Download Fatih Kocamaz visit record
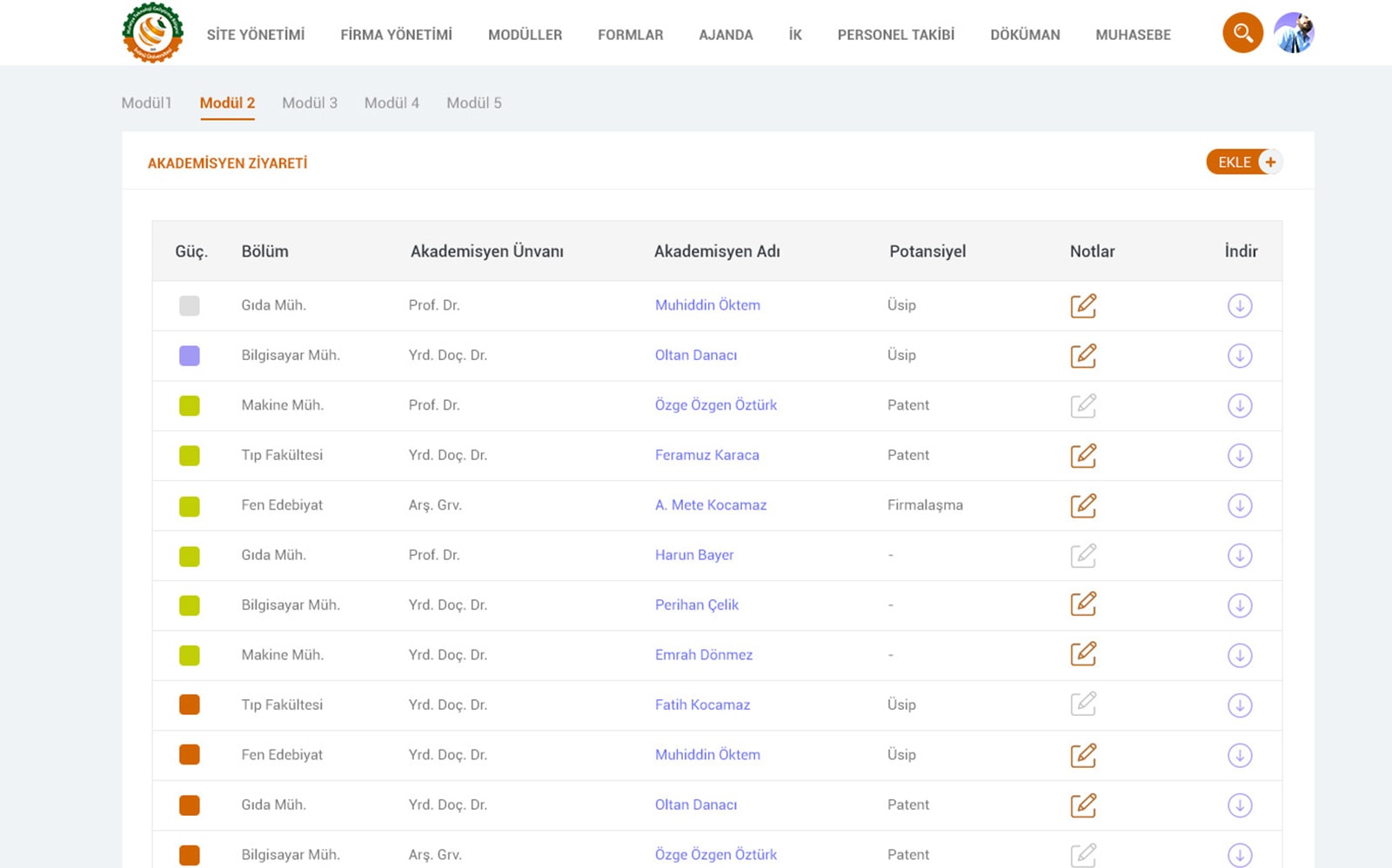This screenshot has width=1392, height=868. point(1239,705)
